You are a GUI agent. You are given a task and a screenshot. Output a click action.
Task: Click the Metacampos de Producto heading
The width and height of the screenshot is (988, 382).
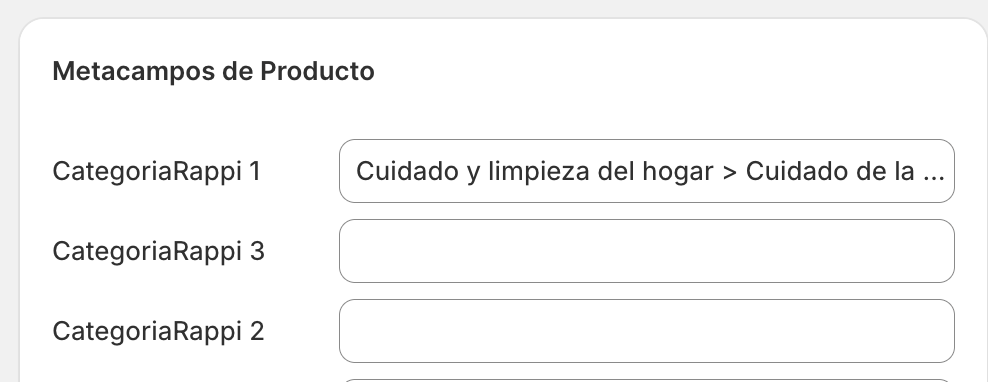pyautogui.click(x=213, y=71)
